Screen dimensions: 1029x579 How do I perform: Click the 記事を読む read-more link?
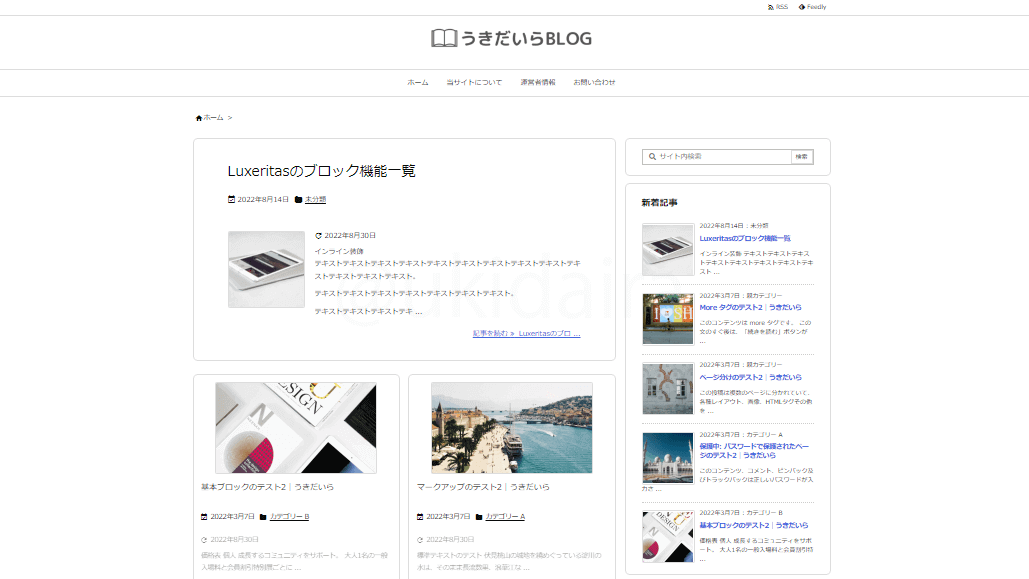pos(526,333)
